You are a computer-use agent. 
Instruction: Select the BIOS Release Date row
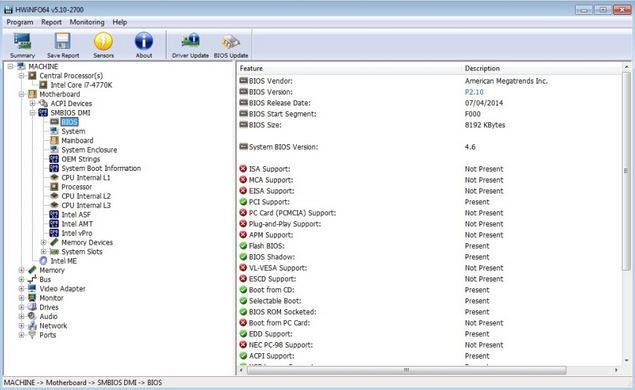tap(429, 103)
